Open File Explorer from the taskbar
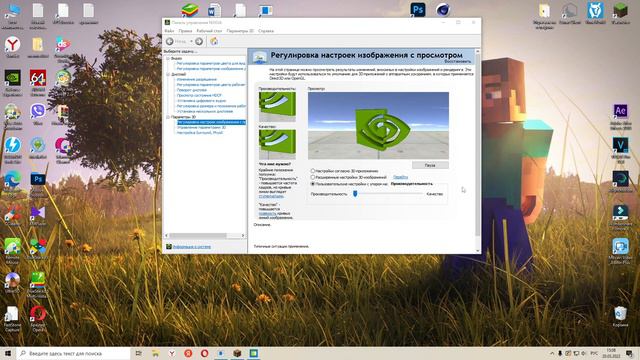The height and width of the screenshot is (360, 640). [x=156, y=353]
